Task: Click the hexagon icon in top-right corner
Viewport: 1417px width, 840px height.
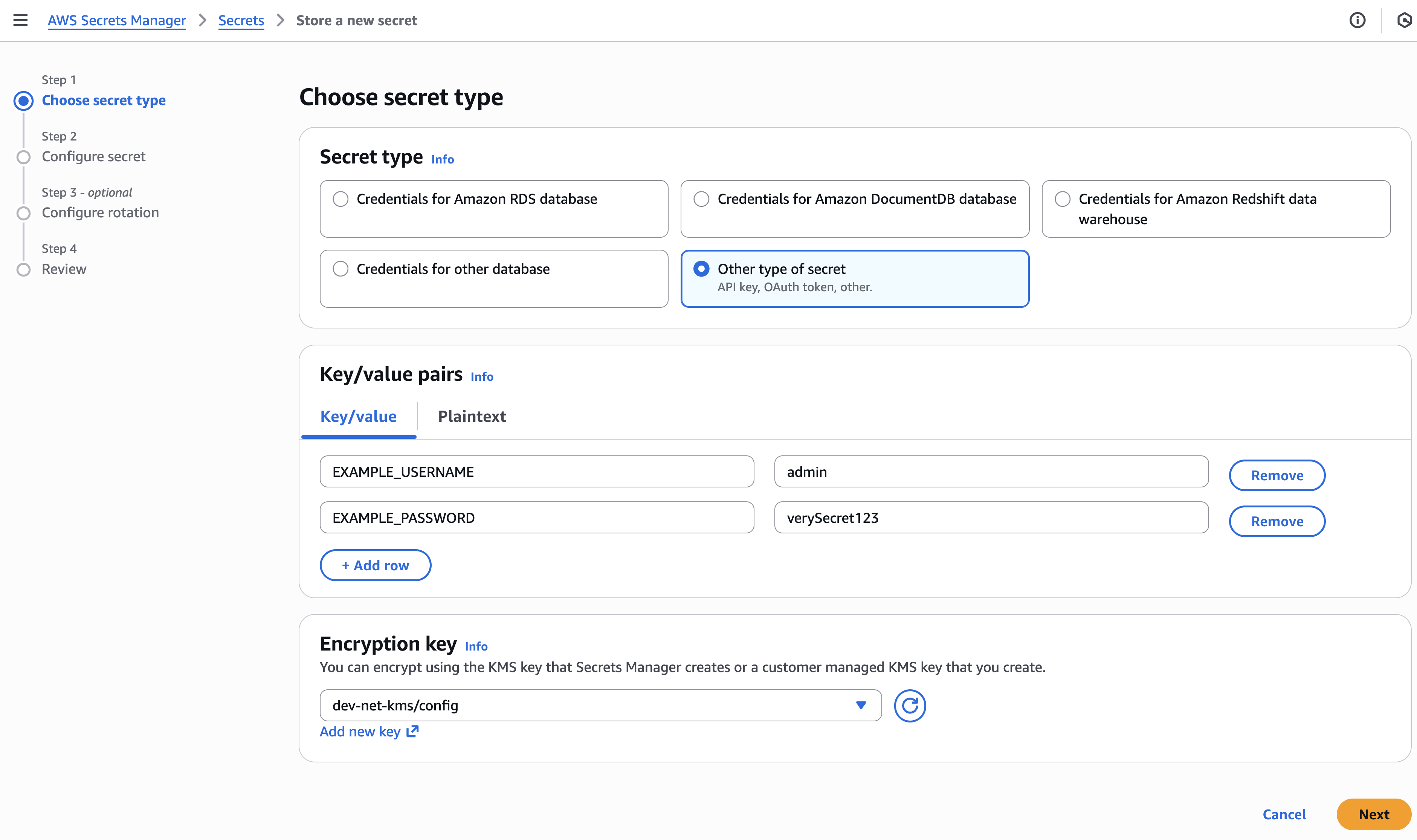Action: click(x=1405, y=20)
